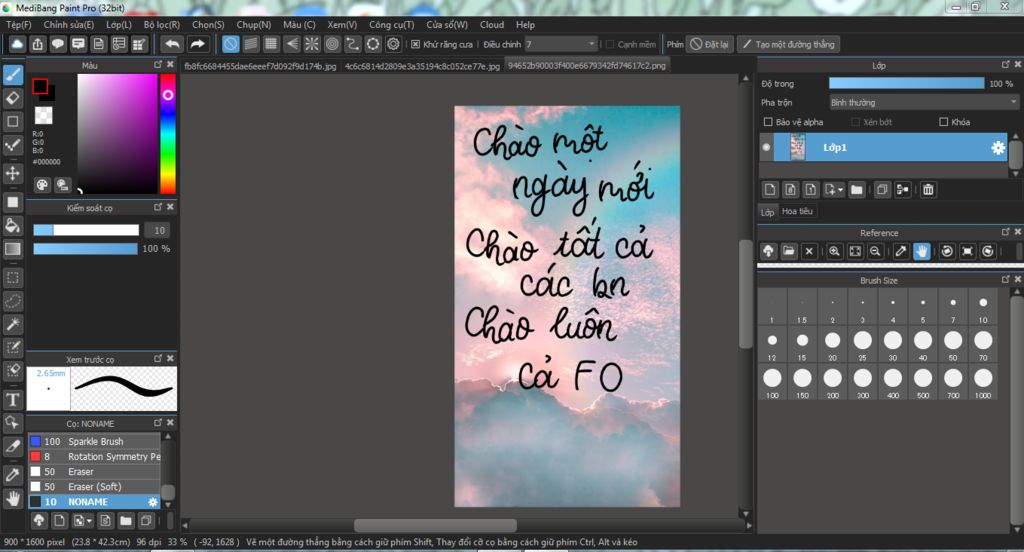
Task: Select the Hand tool in left toolbar
Action: (x=12, y=499)
